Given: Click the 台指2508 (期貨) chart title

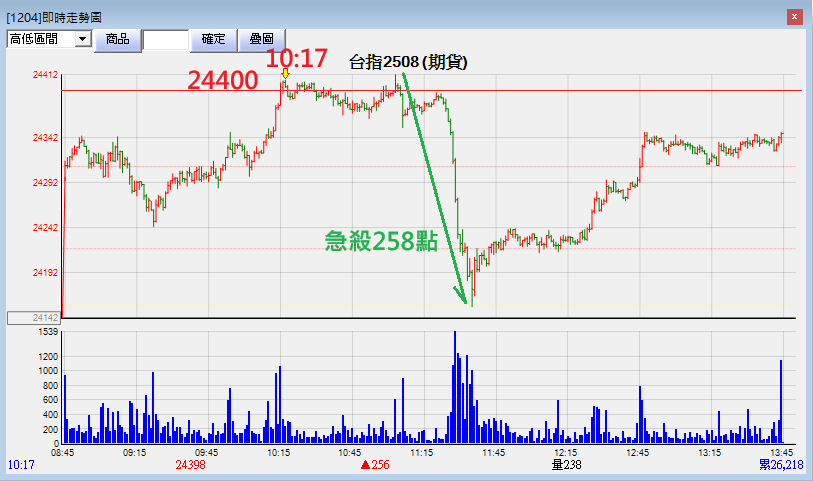Looking at the screenshot, I should point(408,62).
